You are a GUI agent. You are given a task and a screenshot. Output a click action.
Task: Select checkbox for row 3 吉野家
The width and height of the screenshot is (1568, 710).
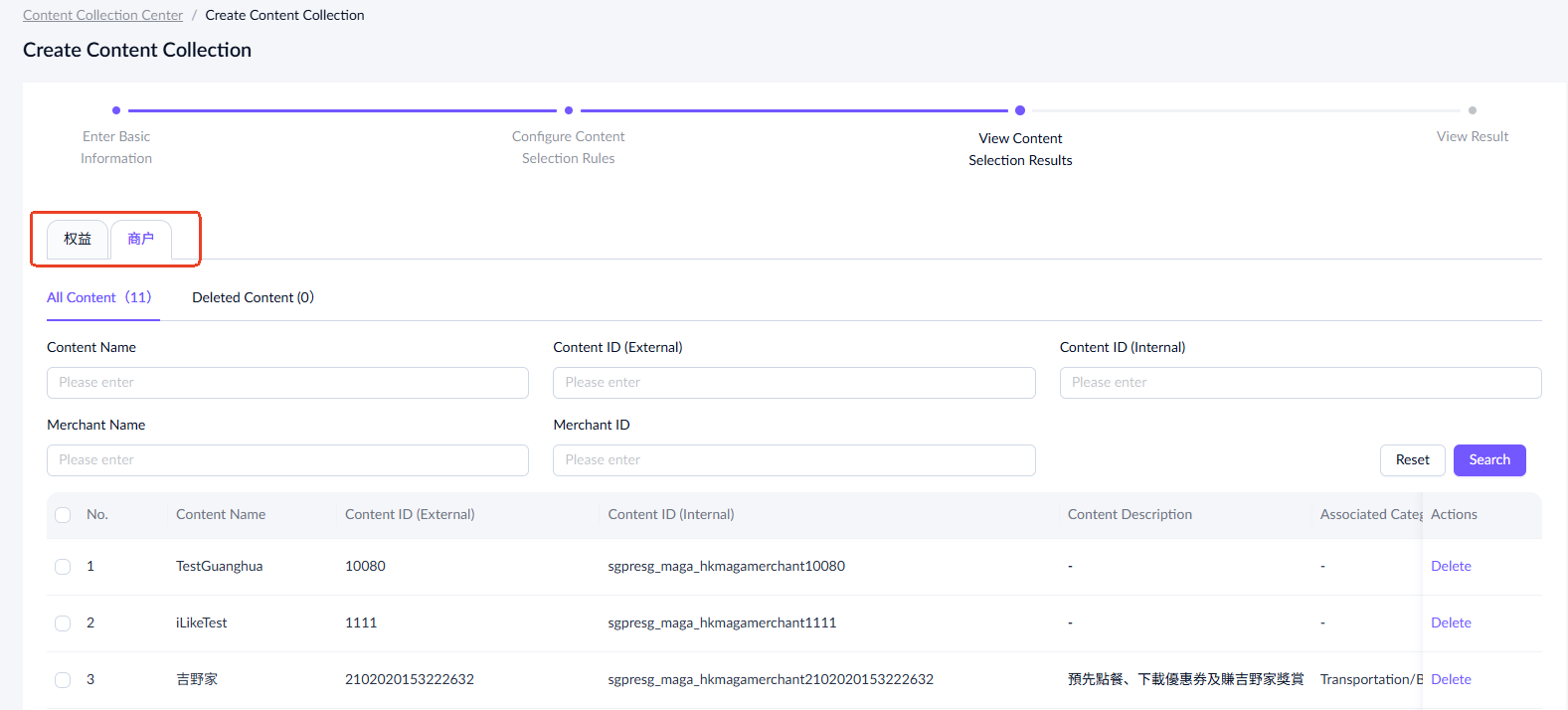click(63, 680)
